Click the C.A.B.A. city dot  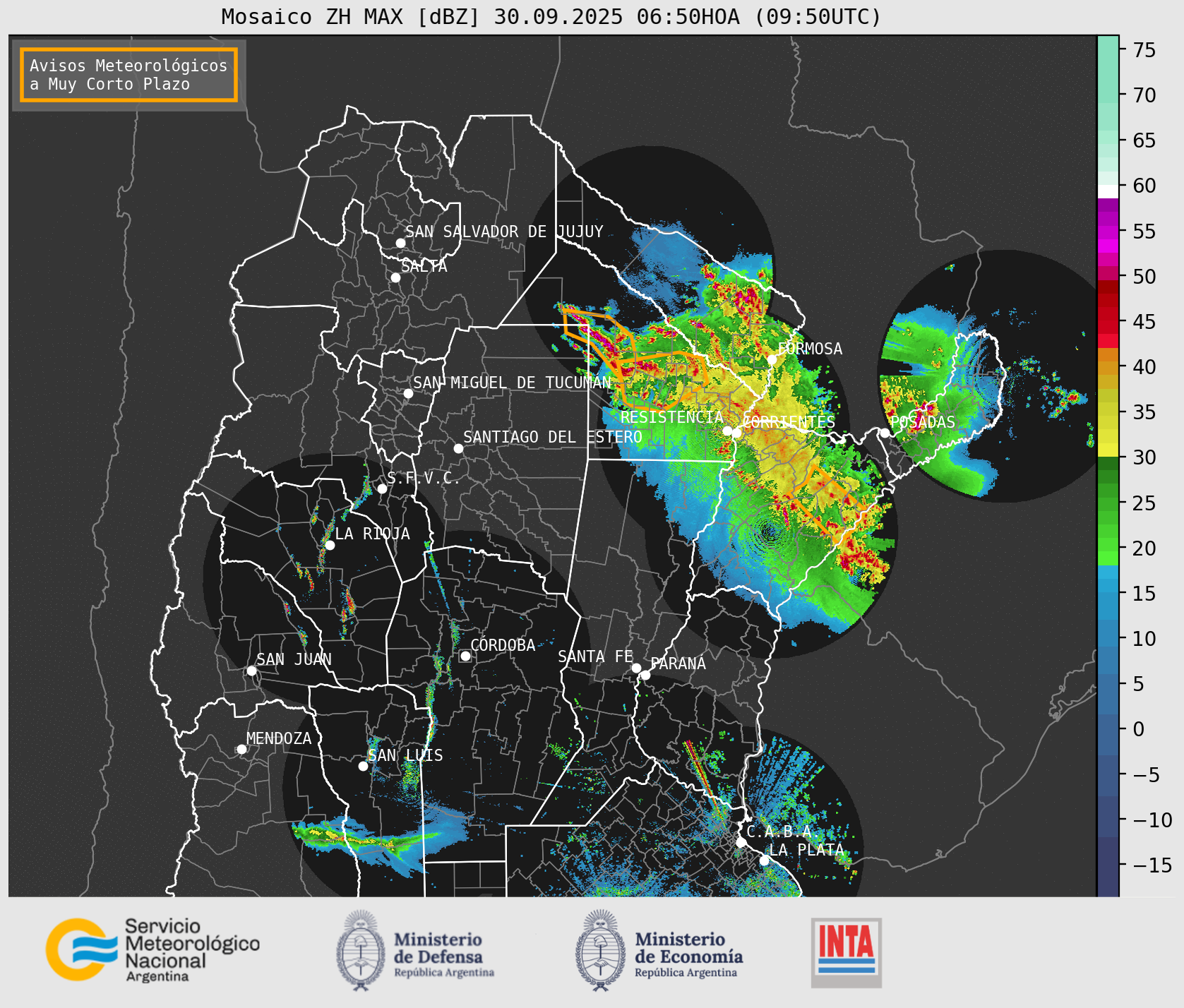pos(741,842)
